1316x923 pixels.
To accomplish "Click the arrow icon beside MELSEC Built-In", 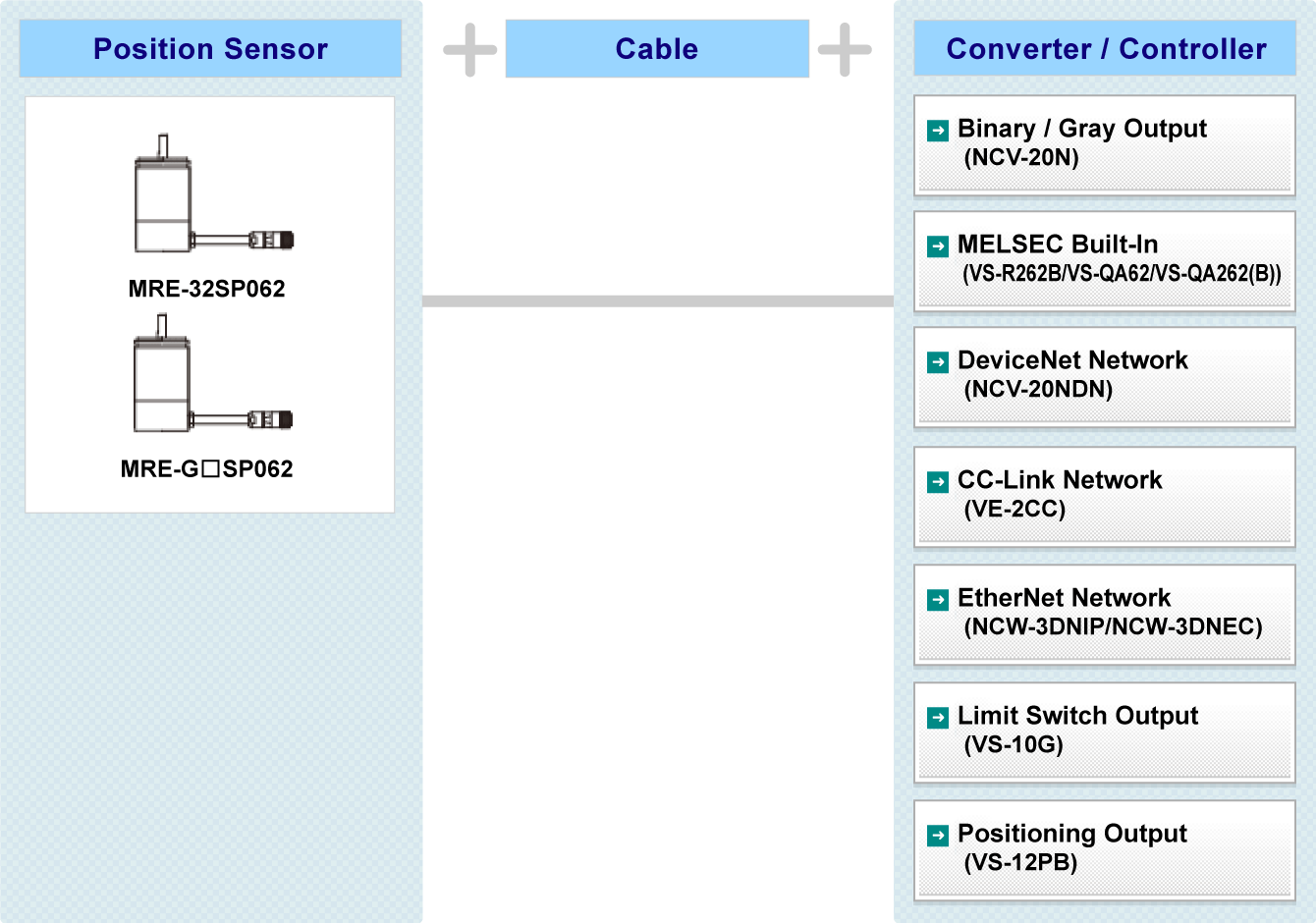I will [x=938, y=245].
